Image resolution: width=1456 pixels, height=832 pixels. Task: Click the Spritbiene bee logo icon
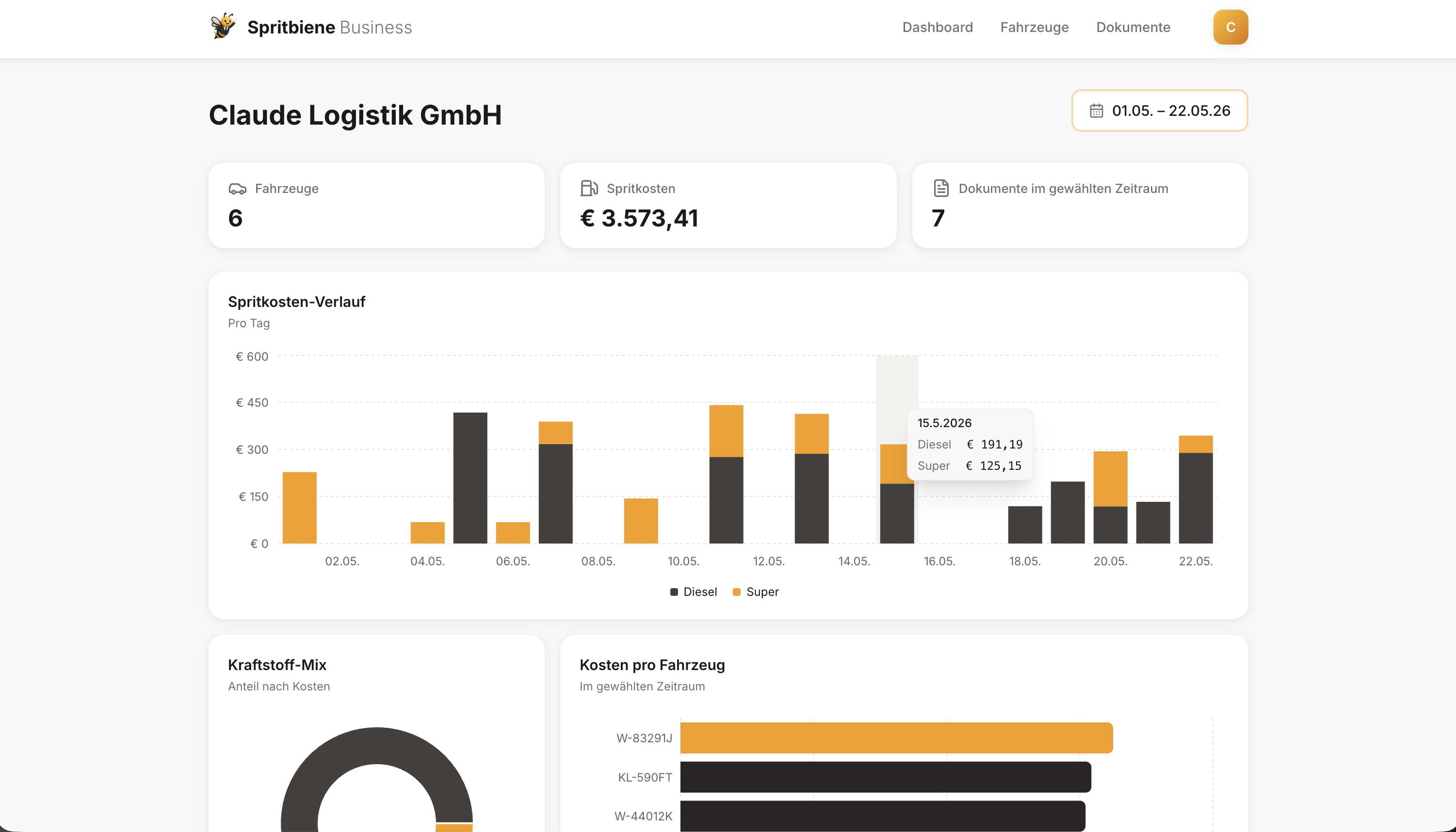point(223,26)
